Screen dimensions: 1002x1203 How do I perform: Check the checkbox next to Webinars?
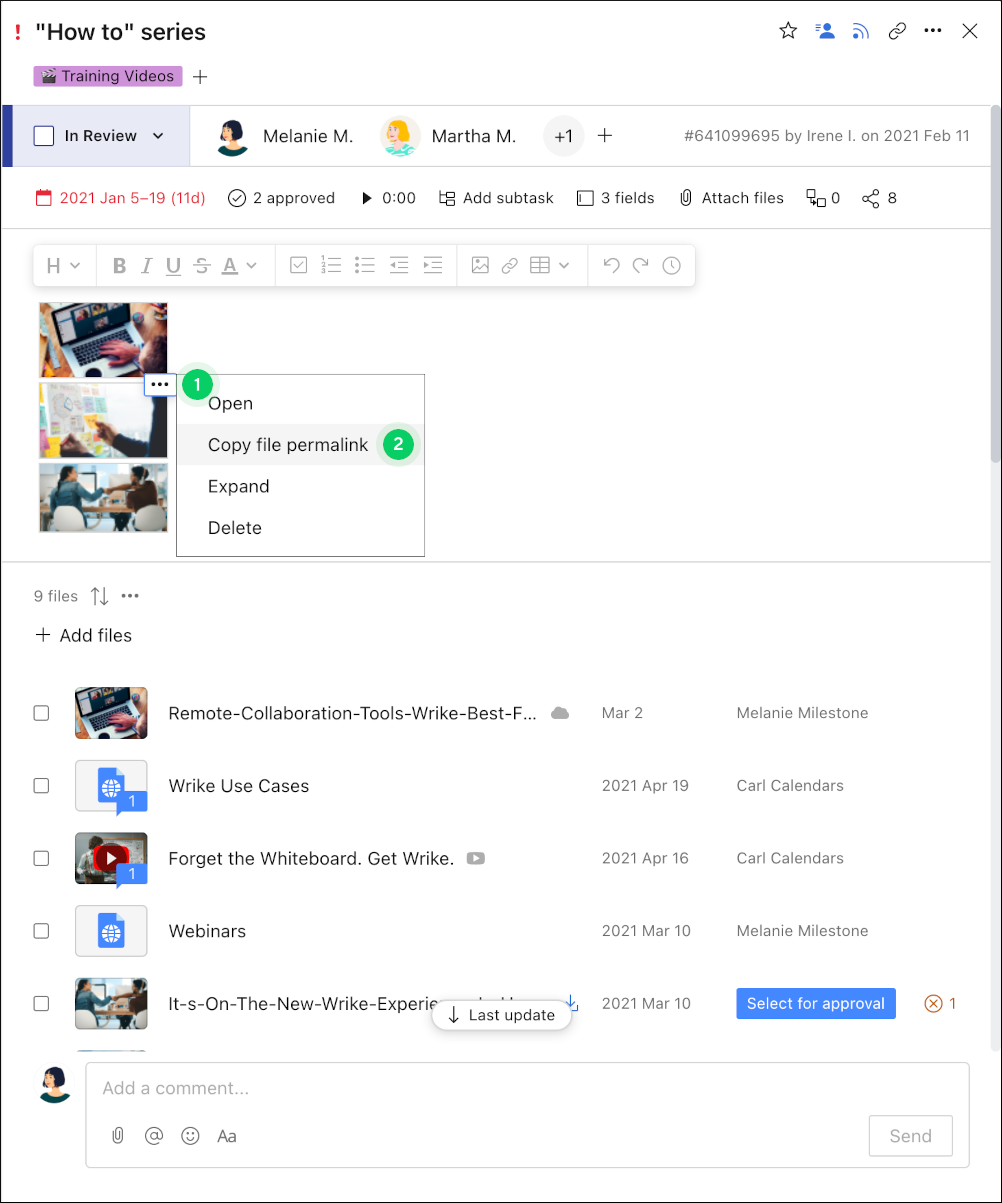pos(41,931)
